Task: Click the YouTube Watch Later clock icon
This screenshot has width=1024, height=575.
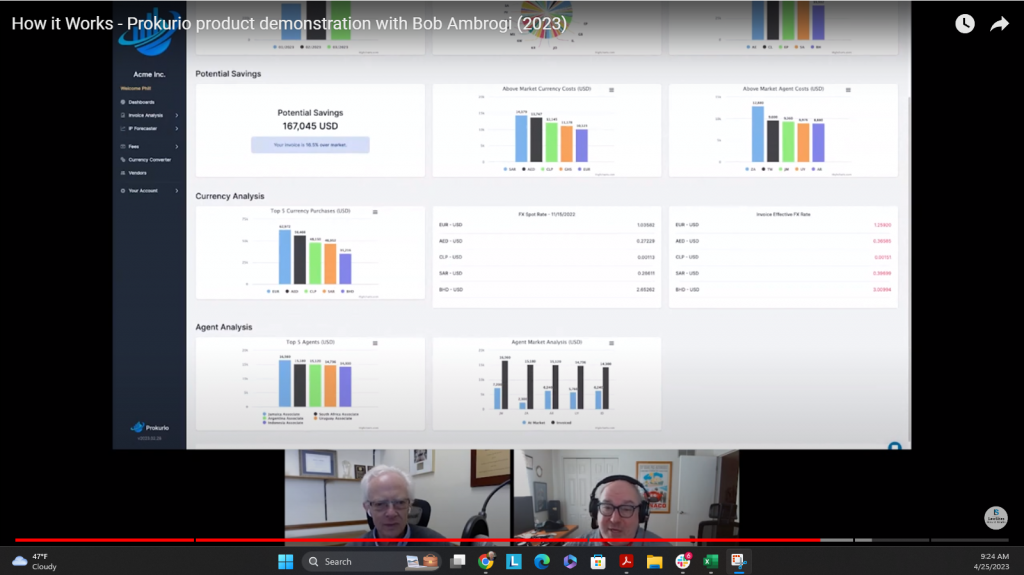Action: (x=965, y=24)
